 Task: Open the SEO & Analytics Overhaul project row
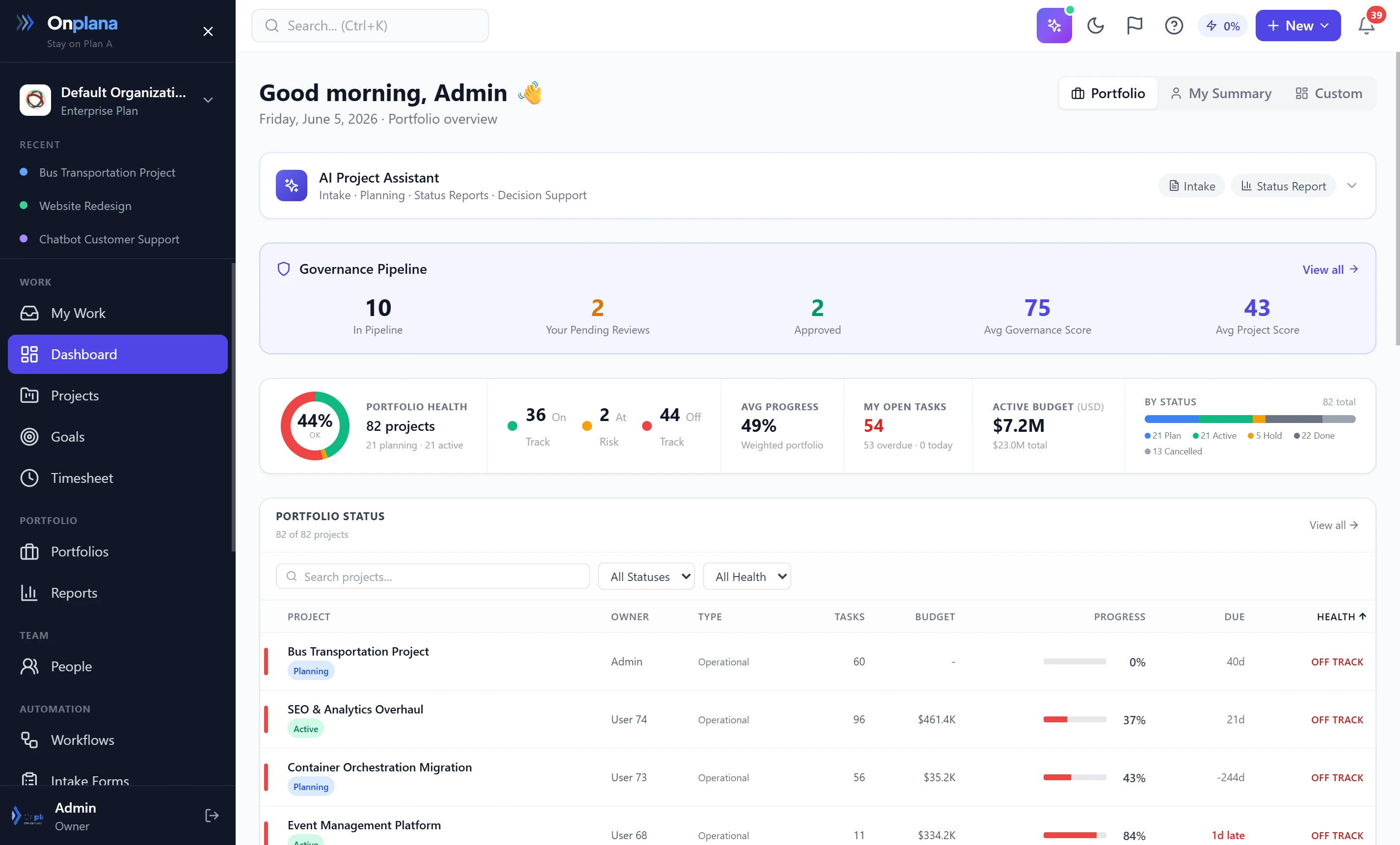[817, 719]
